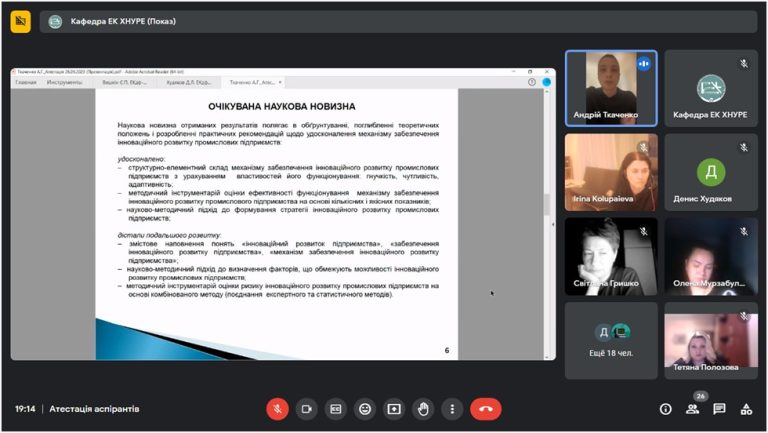Click the 19:14 clock display
The height and width of the screenshot is (433, 768).
click(x=25, y=409)
